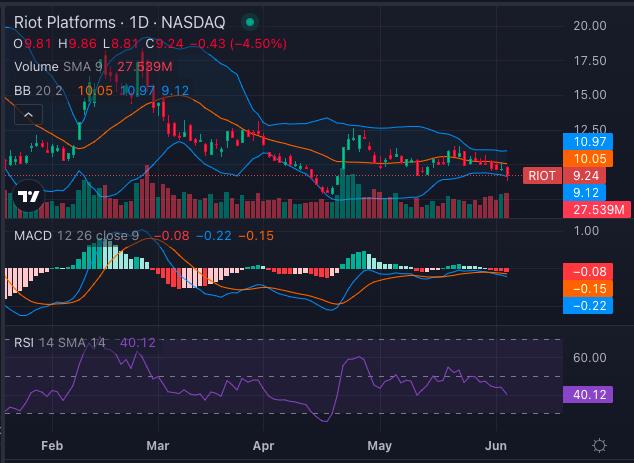The width and height of the screenshot is (634, 463).
Task: Select the RSI 14 SMA 14 label
Action: tap(60, 342)
